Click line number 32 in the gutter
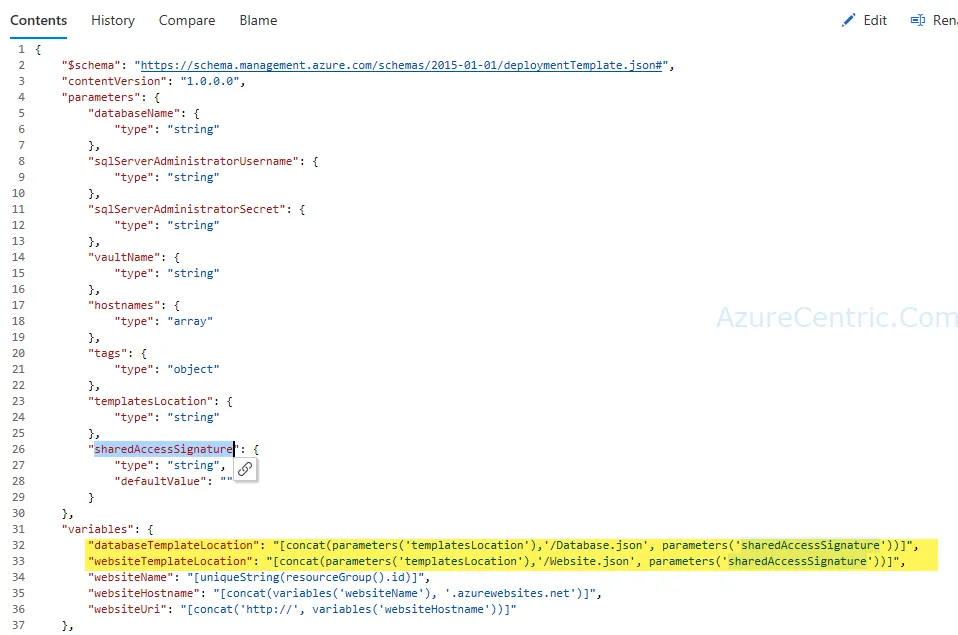 18,545
